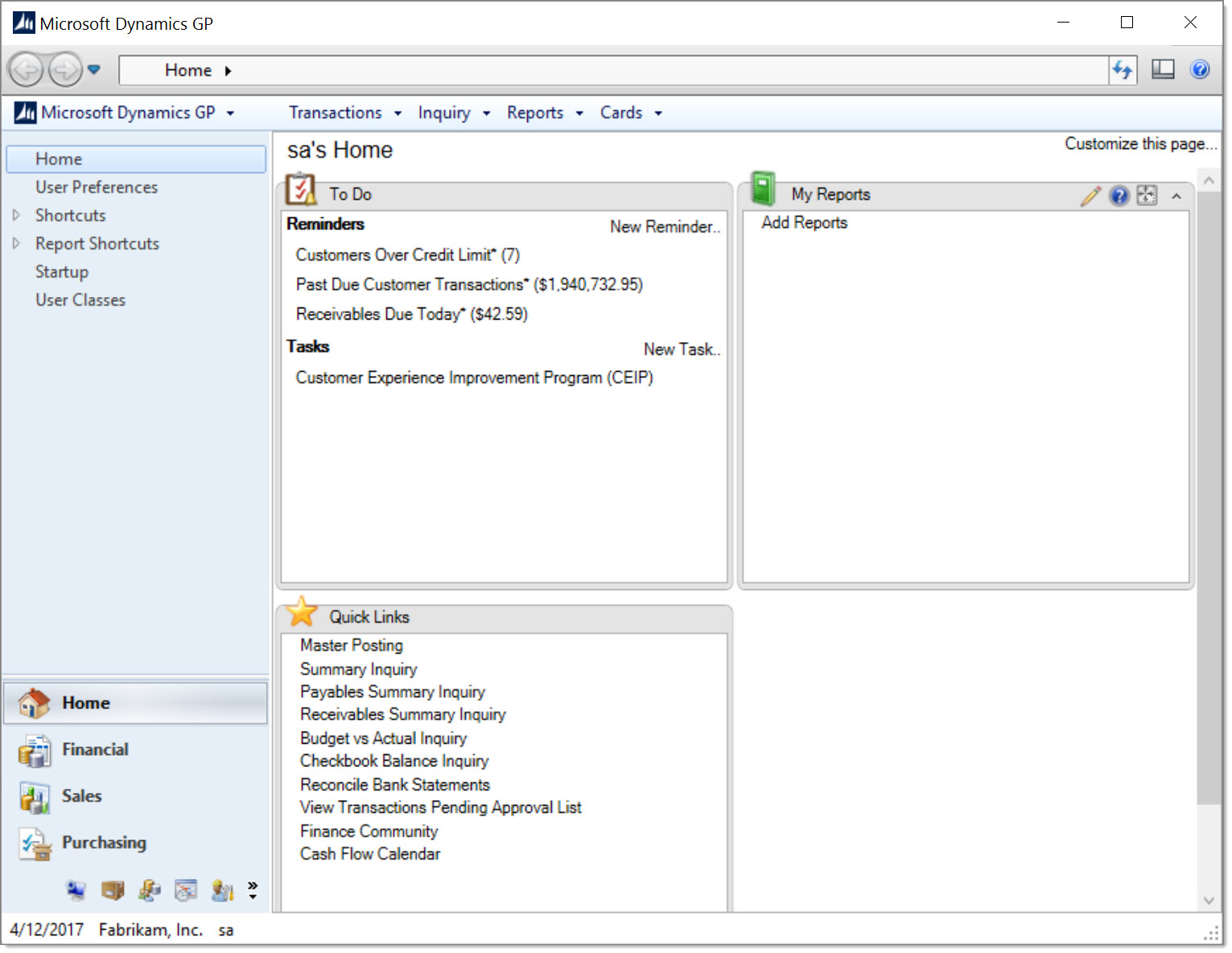Select Home in the navigation tree
This screenshot has height=953, width=1232.
136,159
